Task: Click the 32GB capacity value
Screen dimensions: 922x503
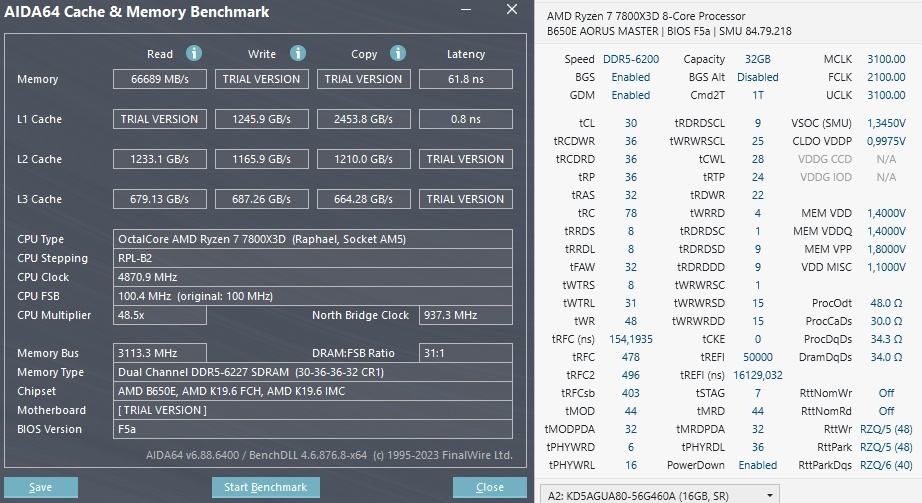Action: 757,59
